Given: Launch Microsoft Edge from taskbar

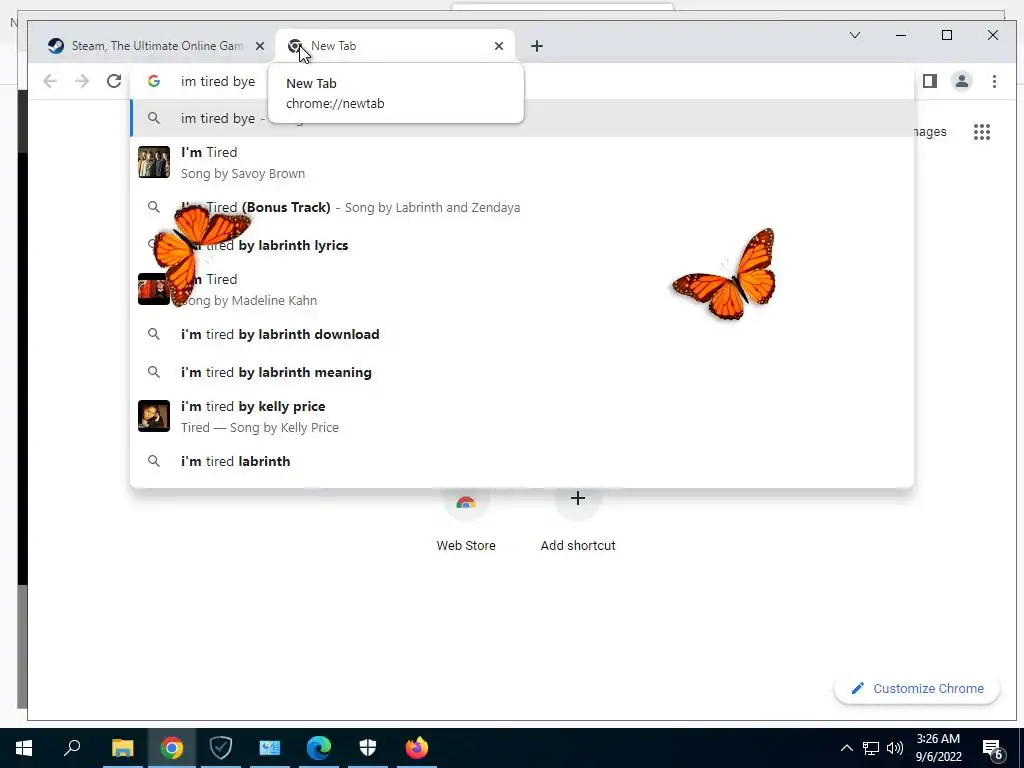Looking at the screenshot, I should (x=319, y=748).
